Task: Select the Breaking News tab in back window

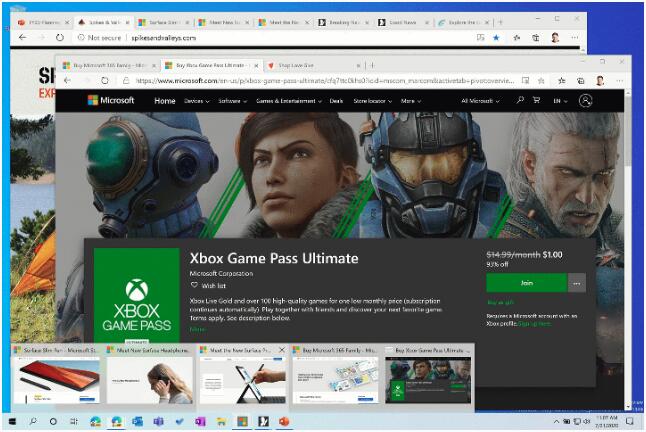Action: tap(344, 22)
